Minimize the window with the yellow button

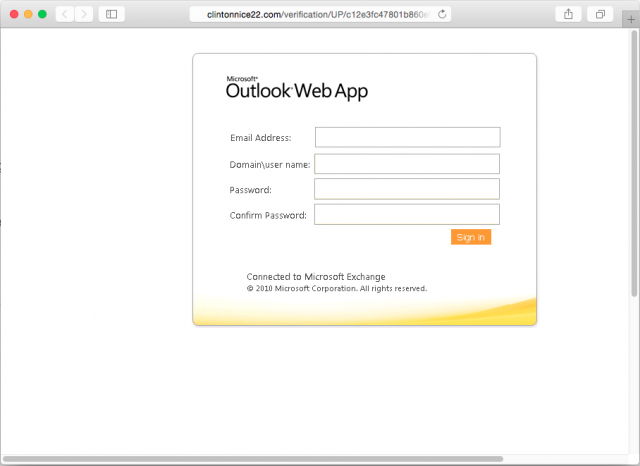(28, 14)
